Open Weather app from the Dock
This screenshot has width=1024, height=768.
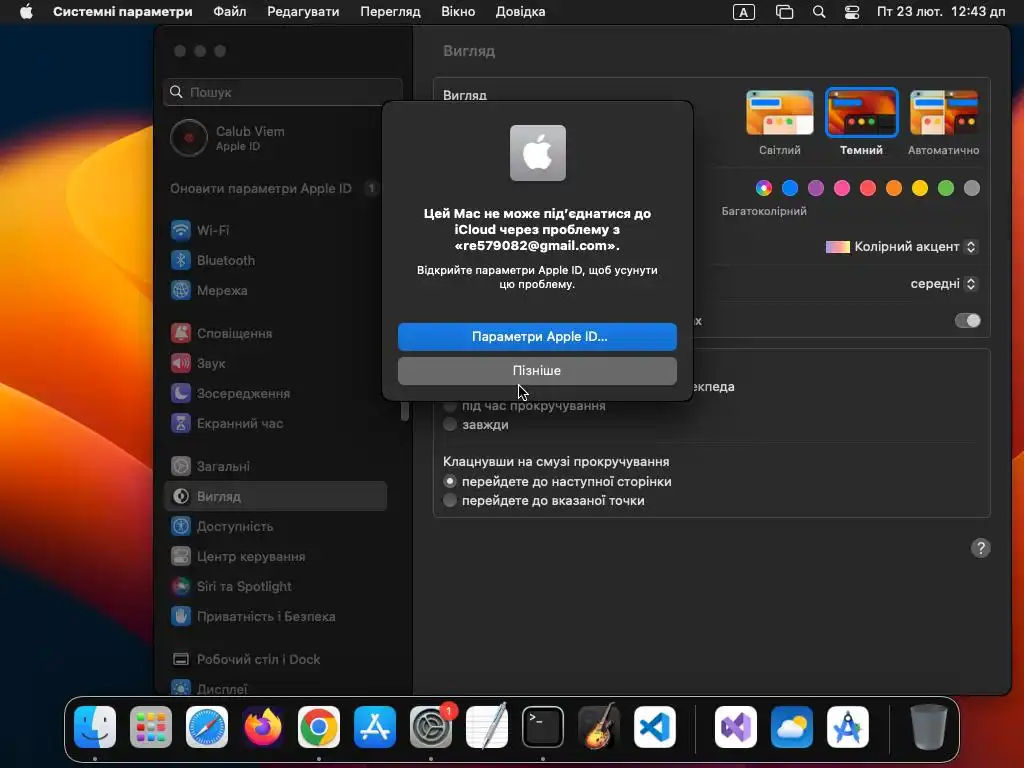(x=792, y=727)
